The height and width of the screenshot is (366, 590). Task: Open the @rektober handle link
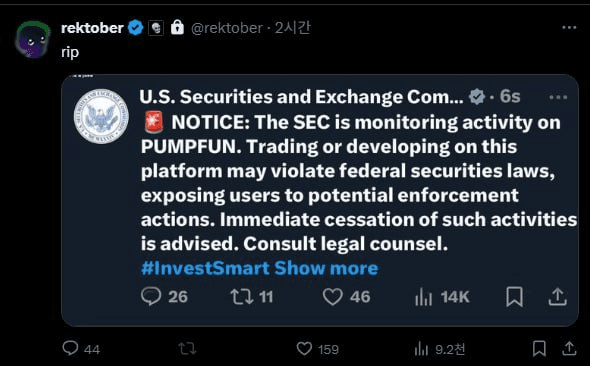[227, 28]
